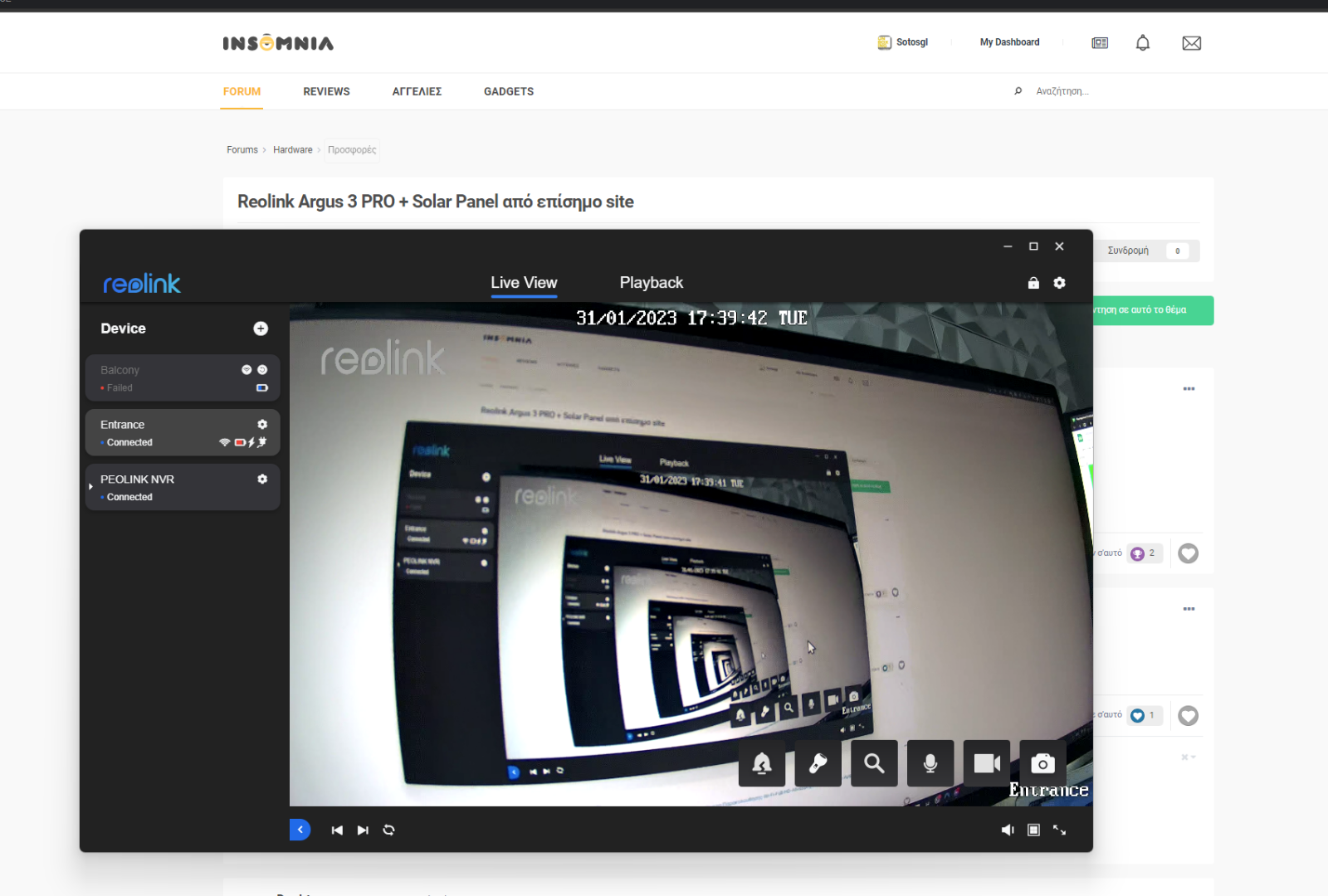Open Entrance camera settings gear
This screenshot has height=896, width=1328.
(x=262, y=425)
